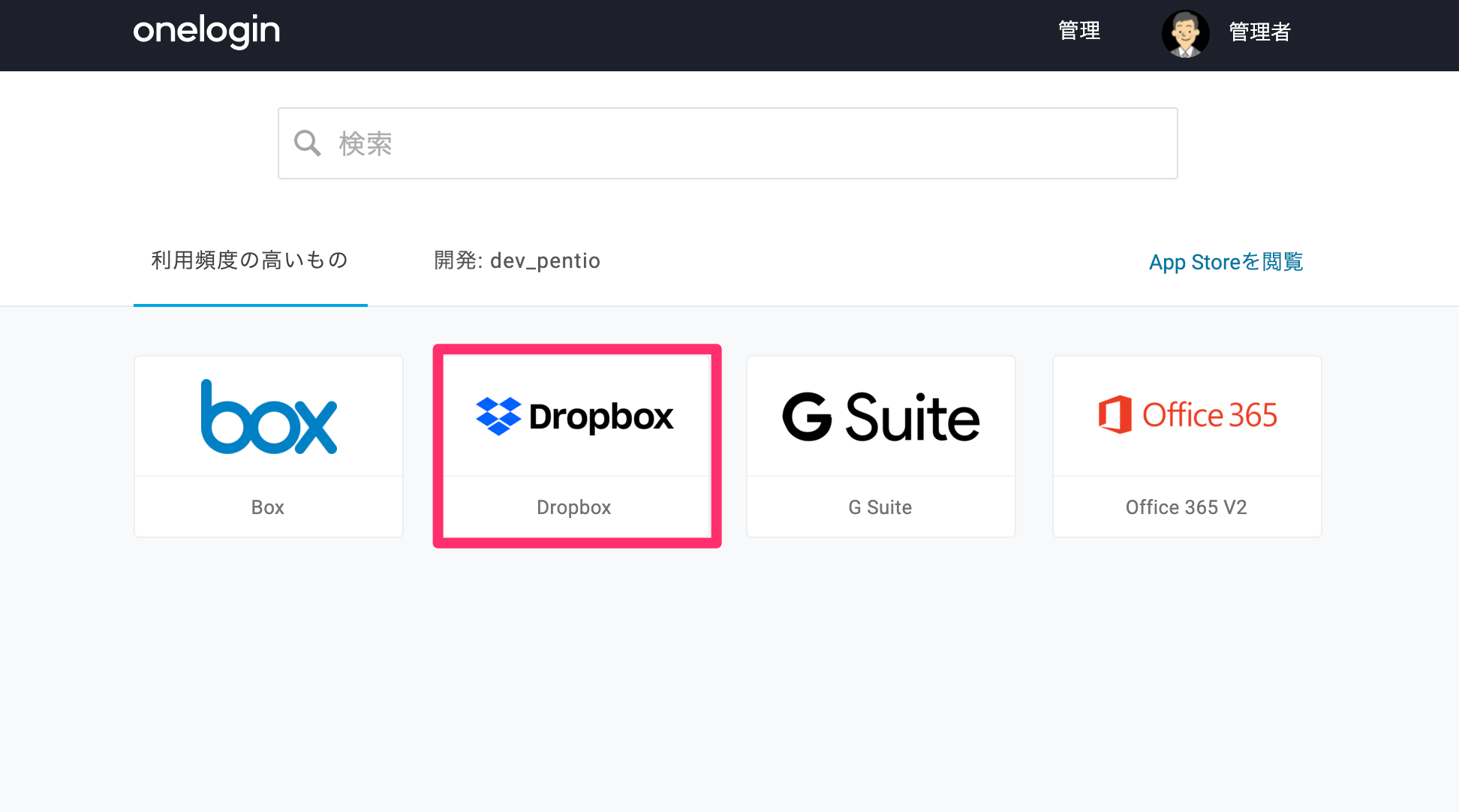
Task: Click the G Suite label text
Action: 880,507
